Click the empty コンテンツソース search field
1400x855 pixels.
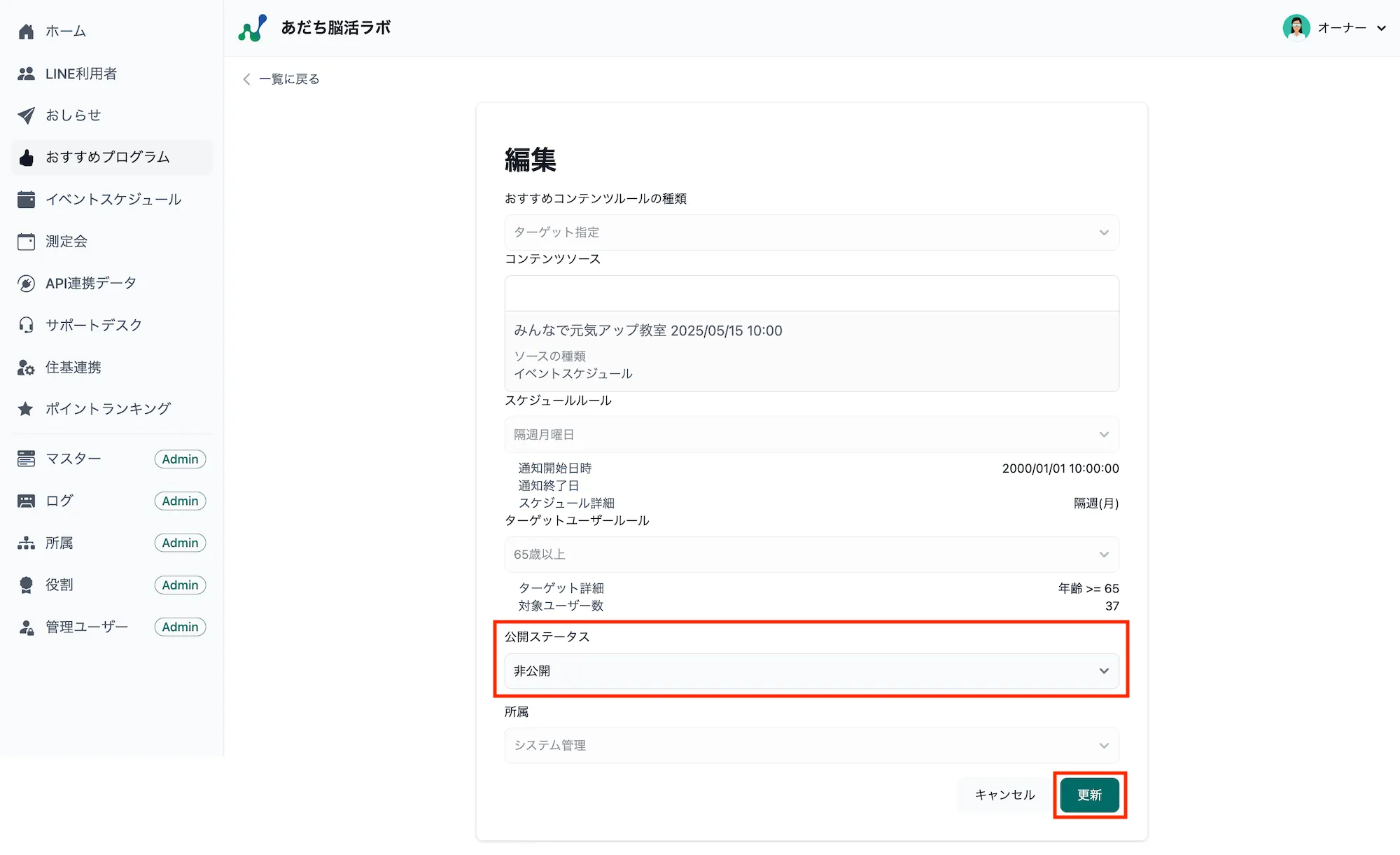(x=811, y=293)
